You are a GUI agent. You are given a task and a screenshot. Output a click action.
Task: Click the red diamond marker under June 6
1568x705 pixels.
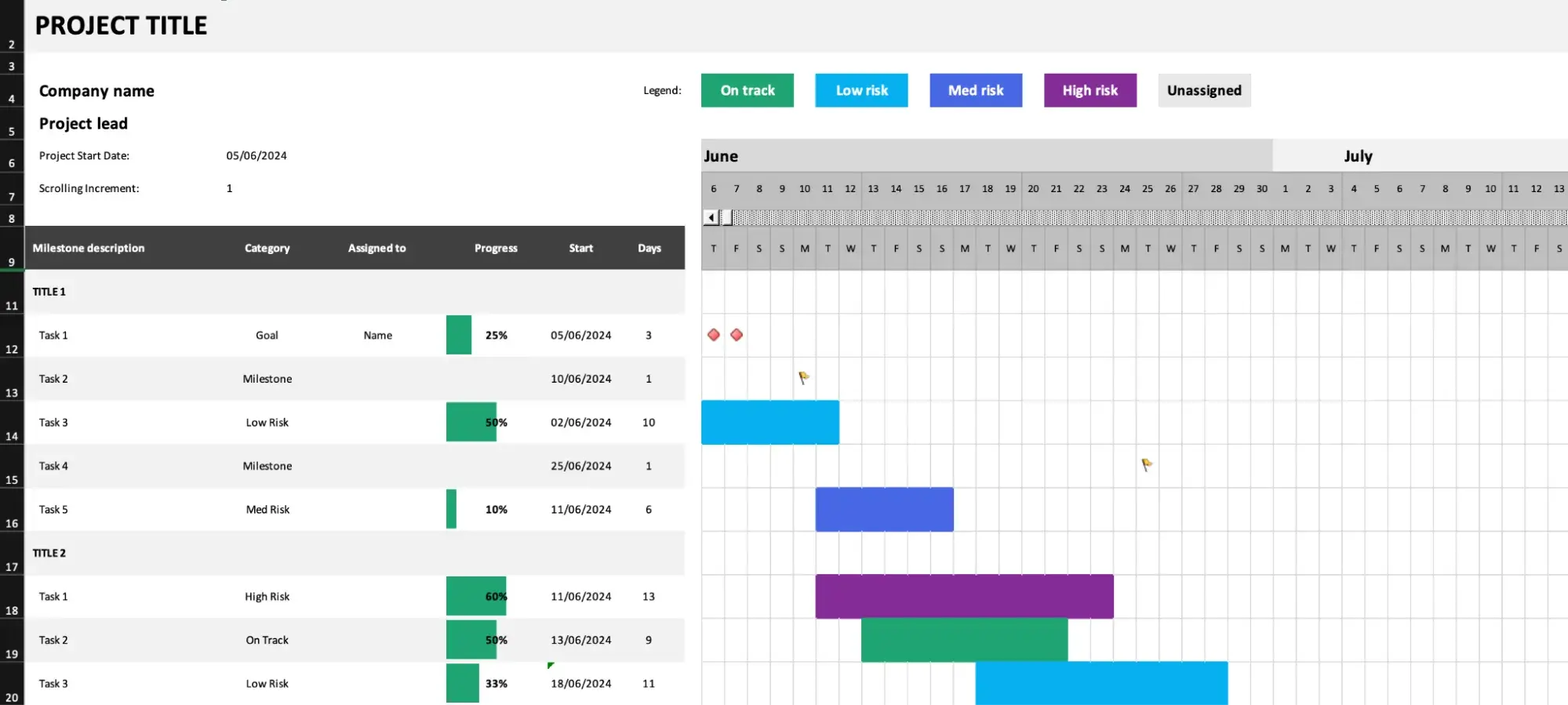[x=713, y=335]
